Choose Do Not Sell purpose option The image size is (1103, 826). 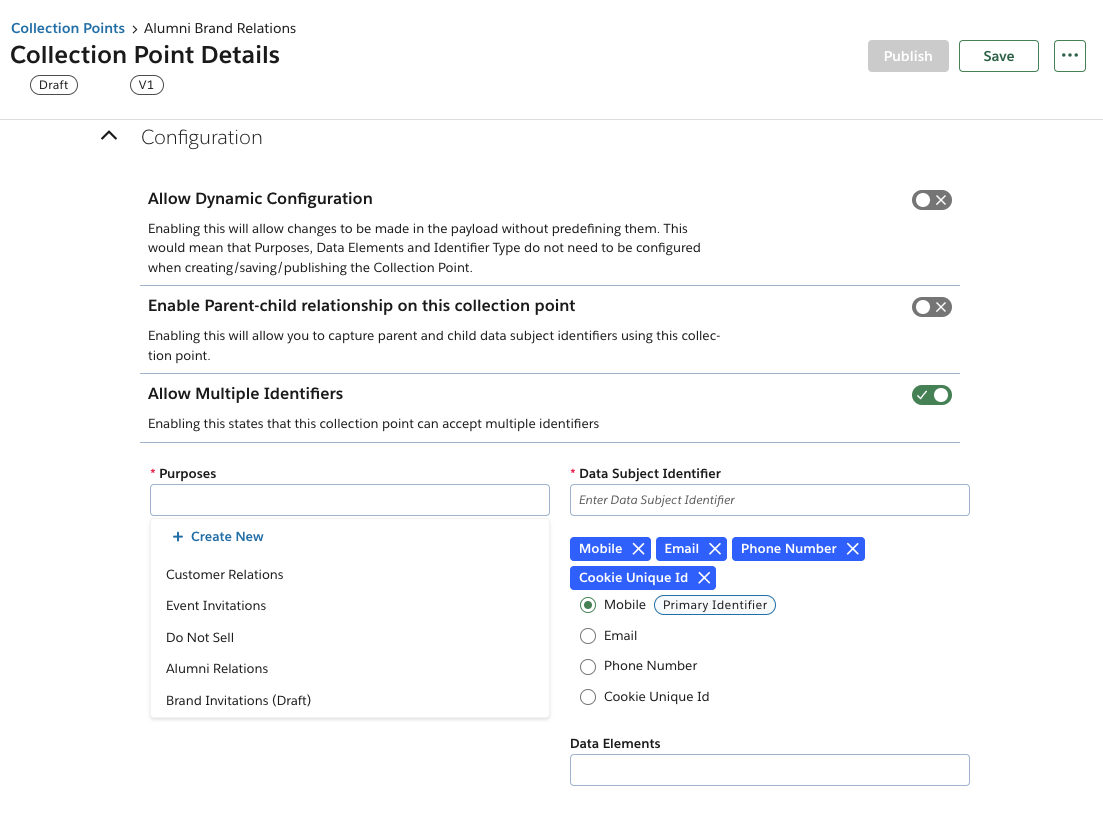click(x=350, y=637)
